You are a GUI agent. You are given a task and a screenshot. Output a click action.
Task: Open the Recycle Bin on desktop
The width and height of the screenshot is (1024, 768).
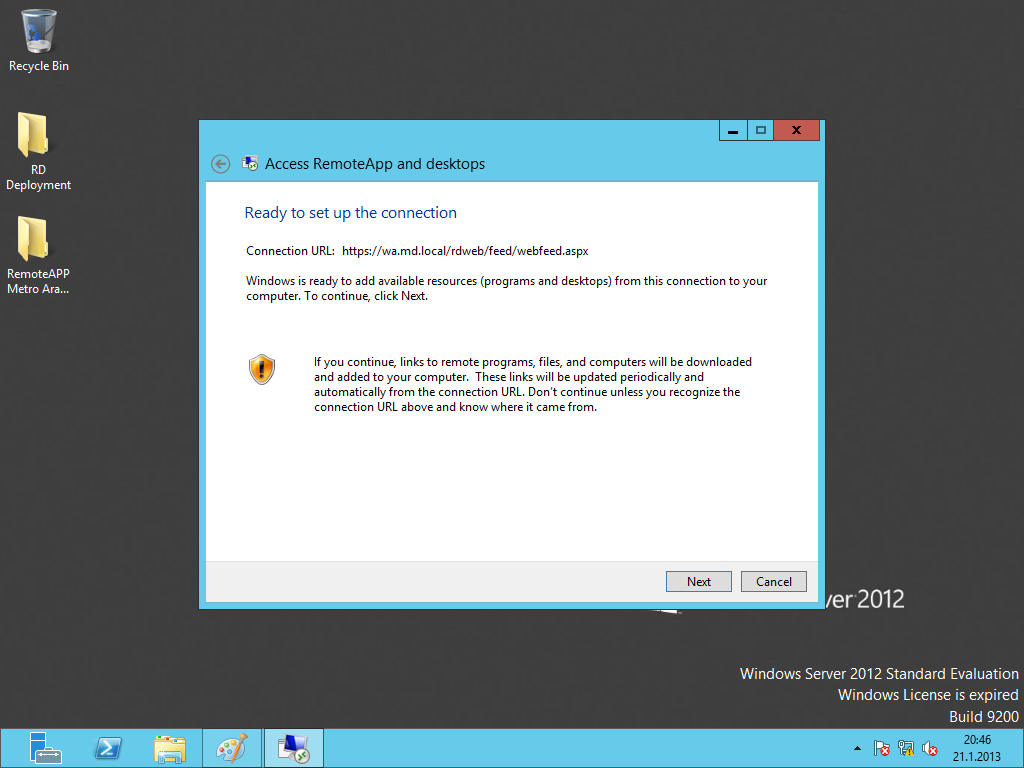pos(39,31)
